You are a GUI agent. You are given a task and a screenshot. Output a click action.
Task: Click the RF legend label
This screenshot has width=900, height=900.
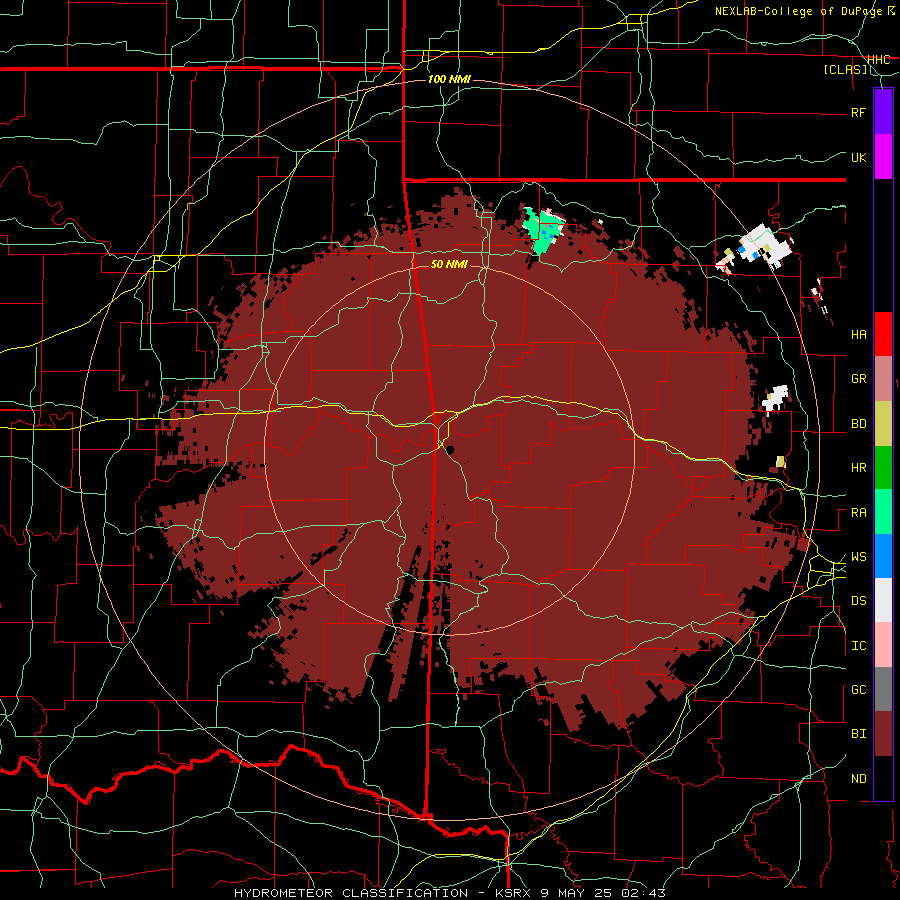click(x=858, y=112)
